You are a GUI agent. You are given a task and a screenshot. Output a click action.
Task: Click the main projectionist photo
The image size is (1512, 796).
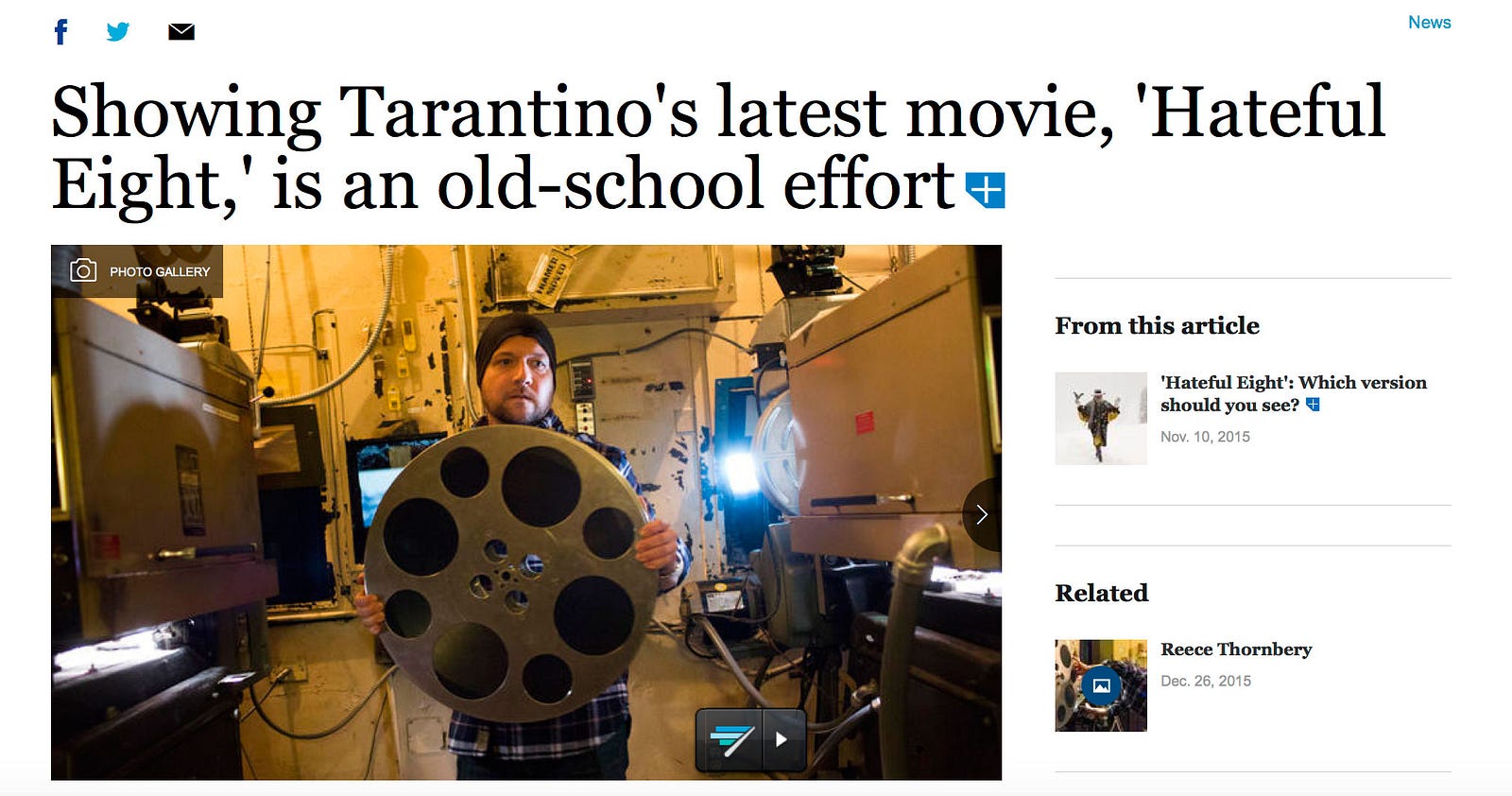(x=526, y=512)
